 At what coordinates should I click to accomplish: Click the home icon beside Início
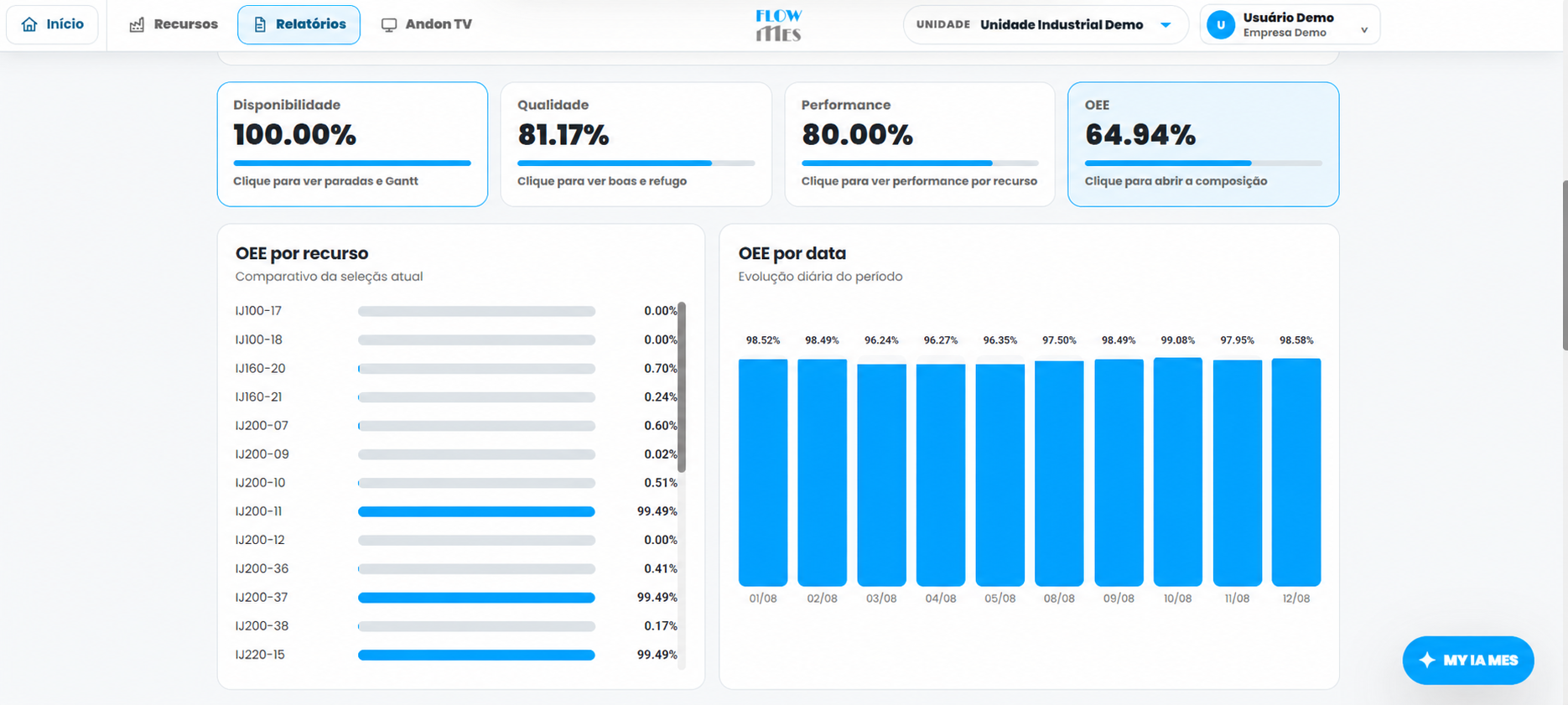pyautogui.click(x=29, y=24)
